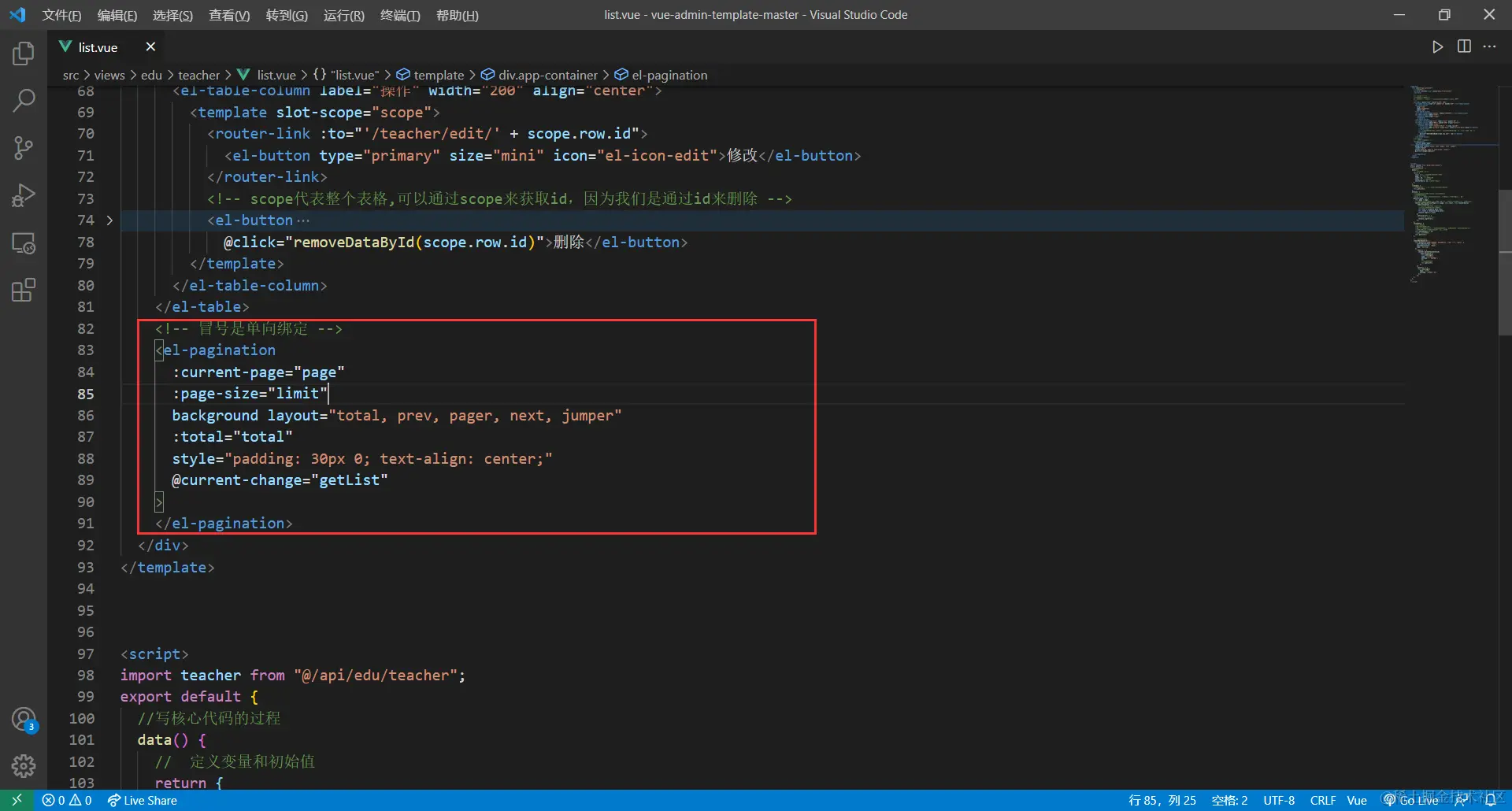This screenshot has height=811, width=1512.
Task: Open the Run and Debug view
Action: coord(24,195)
